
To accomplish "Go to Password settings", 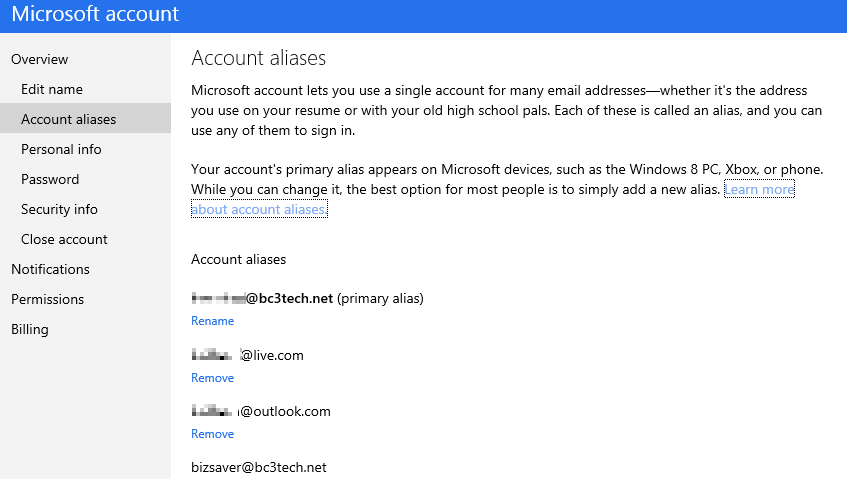I will (x=50, y=179).
